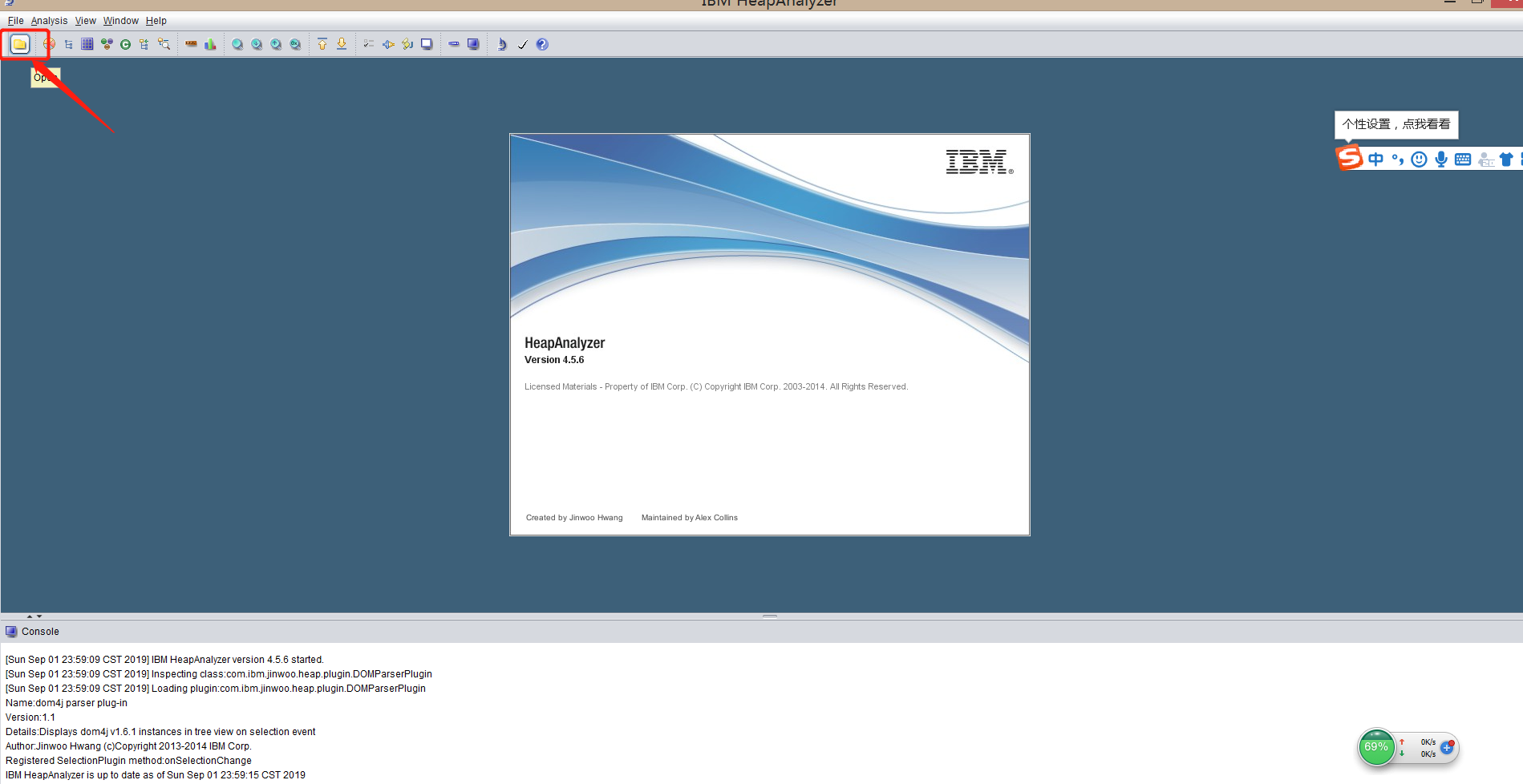This screenshot has height=784, width=1523.
Task: Click the "Inspecting class" console line
Action: (x=219, y=674)
